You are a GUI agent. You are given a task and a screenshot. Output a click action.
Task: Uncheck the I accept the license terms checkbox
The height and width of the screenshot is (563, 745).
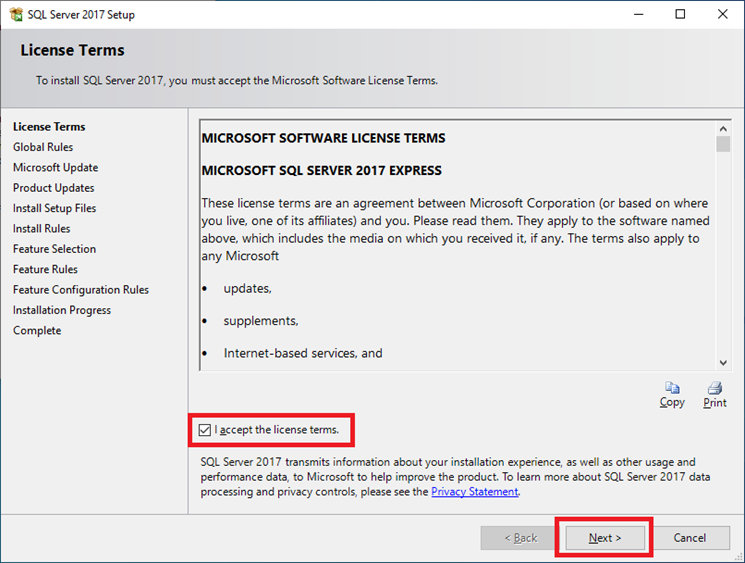tap(205, 430)
